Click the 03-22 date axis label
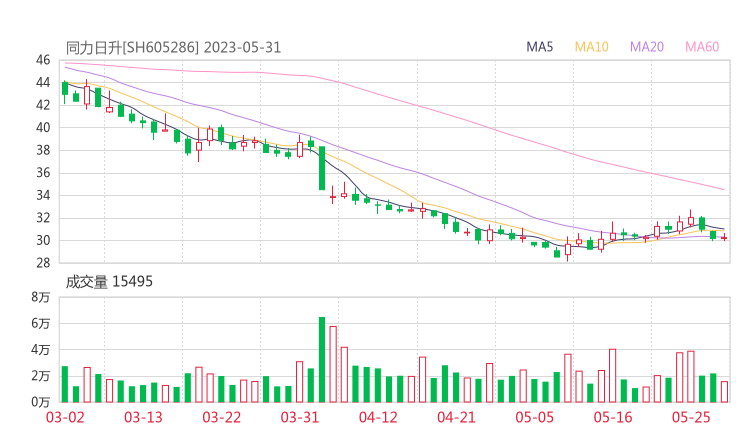Image resolution: width=740 pixels, height=440 pixels. [221, 417]
